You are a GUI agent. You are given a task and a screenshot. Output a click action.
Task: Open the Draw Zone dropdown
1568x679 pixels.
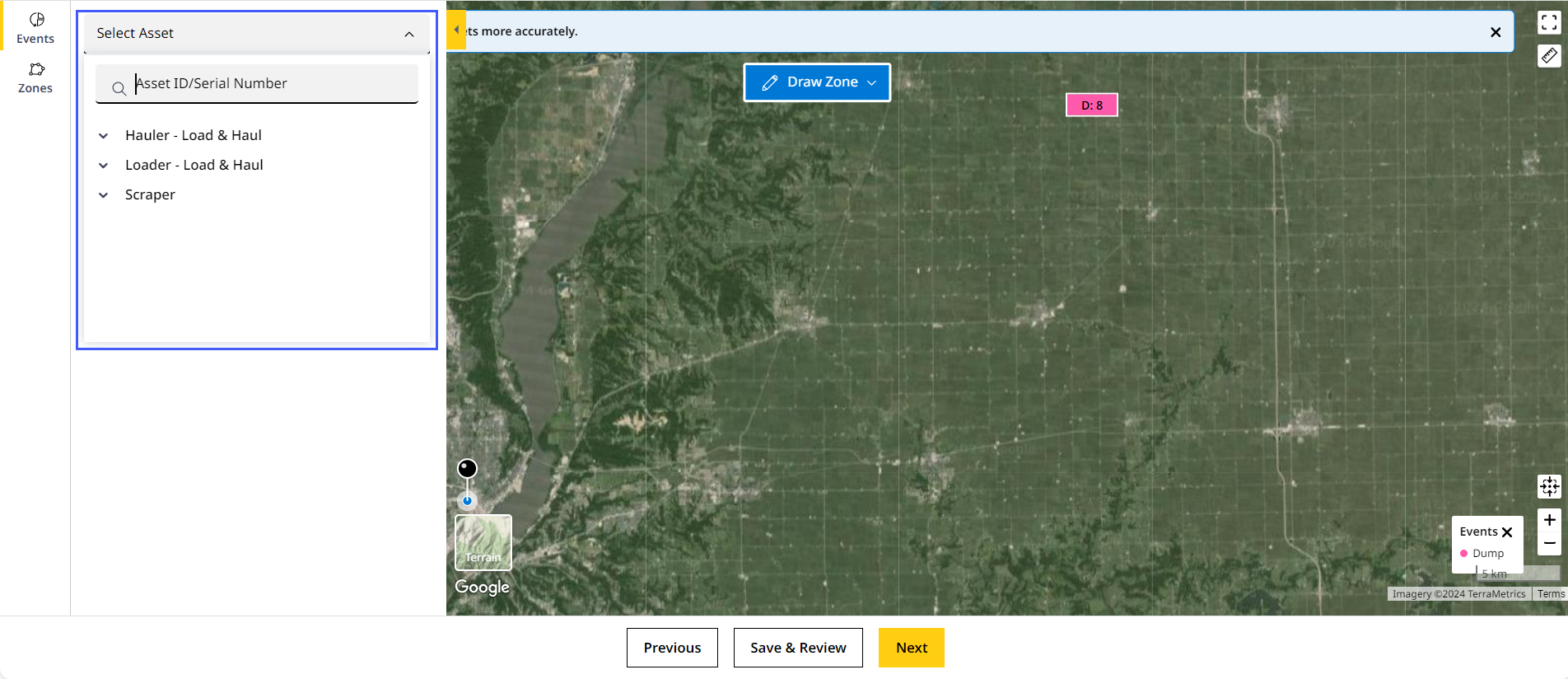(817, 82)
